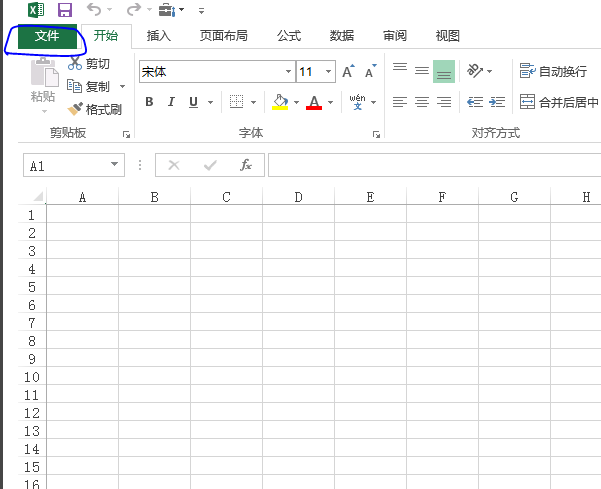Viewport: 601px width, 489px height.
Task: Expand the font name dropdown arrow
Action: (x=289, y=71)
